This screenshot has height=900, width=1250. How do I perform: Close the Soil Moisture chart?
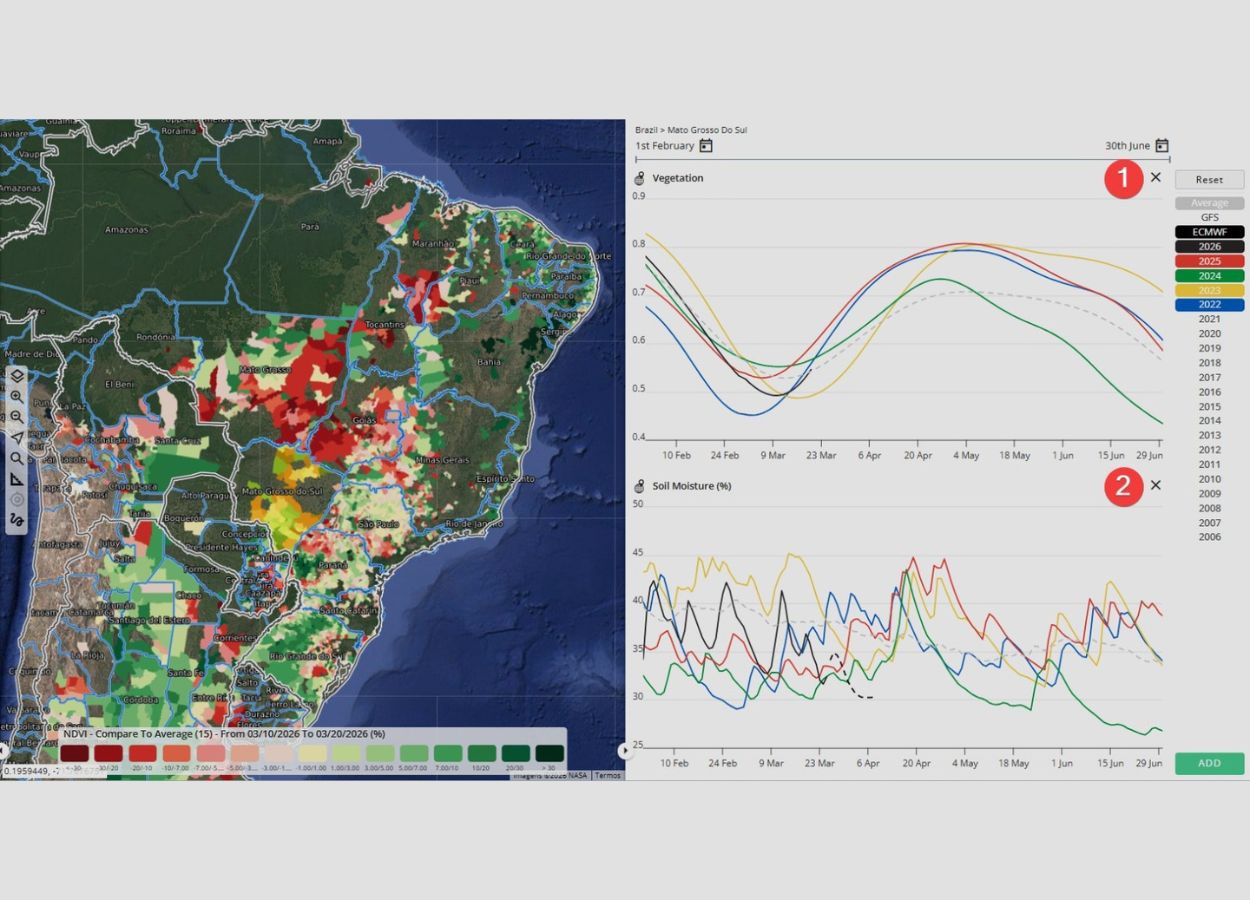pos(1156,485)
